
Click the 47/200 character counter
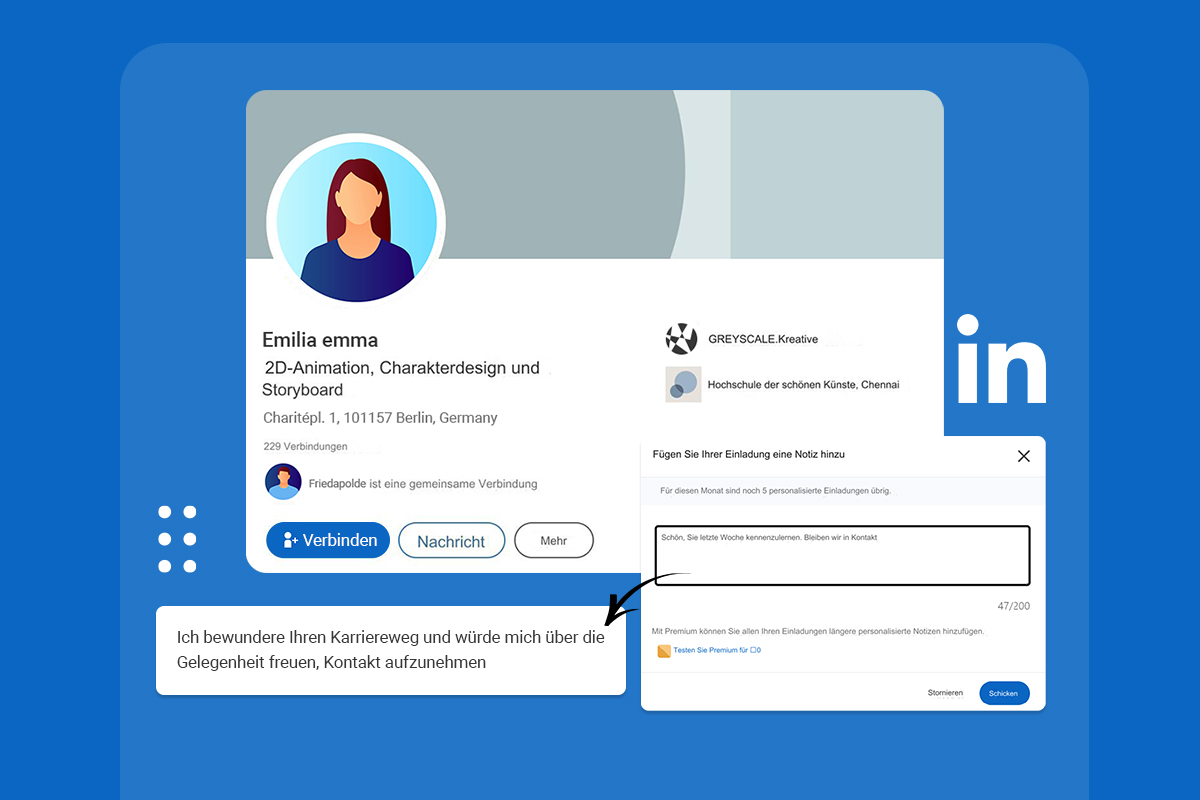[1013, 606]
